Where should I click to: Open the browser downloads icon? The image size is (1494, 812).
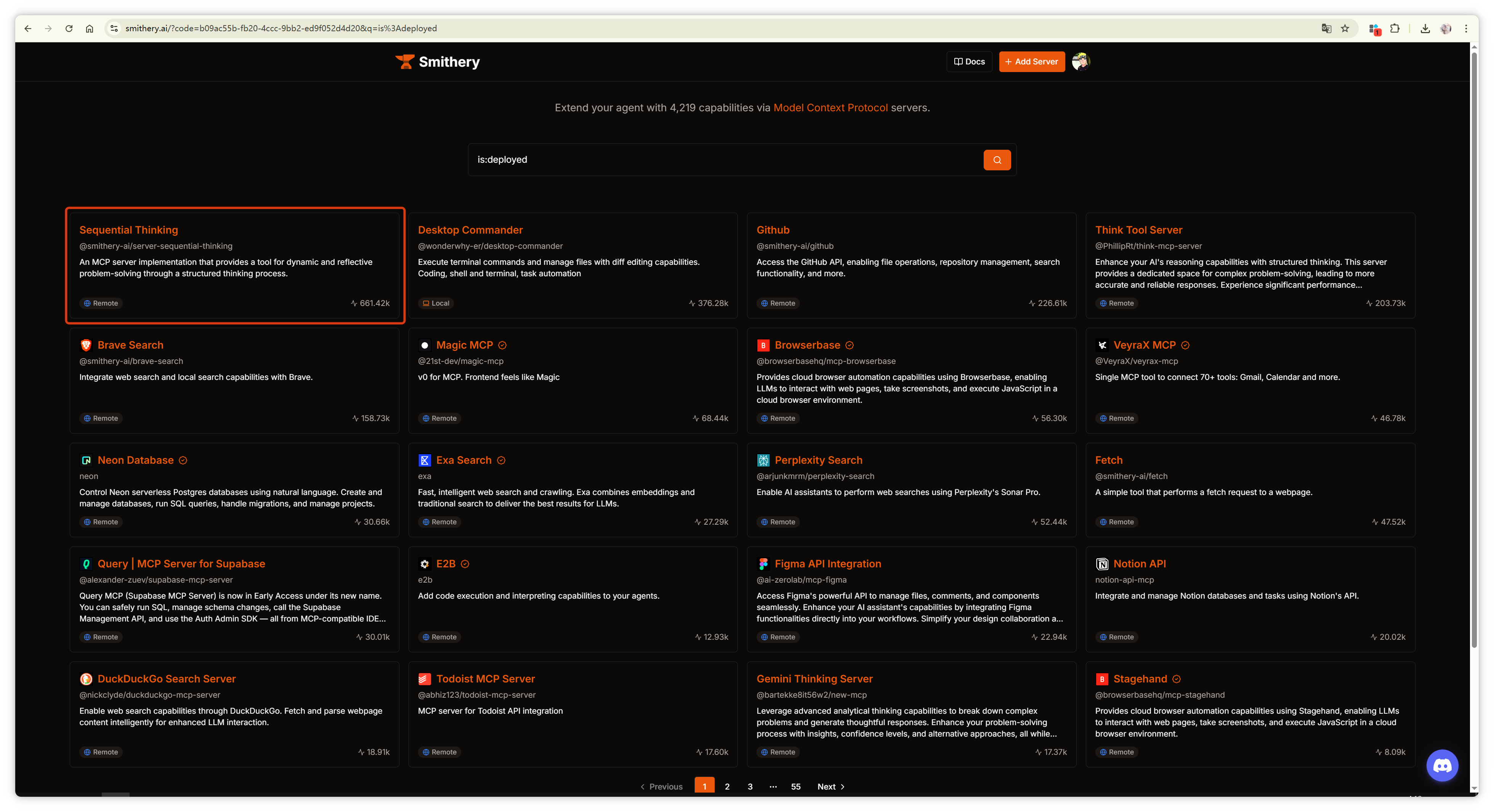(1425, 29)
